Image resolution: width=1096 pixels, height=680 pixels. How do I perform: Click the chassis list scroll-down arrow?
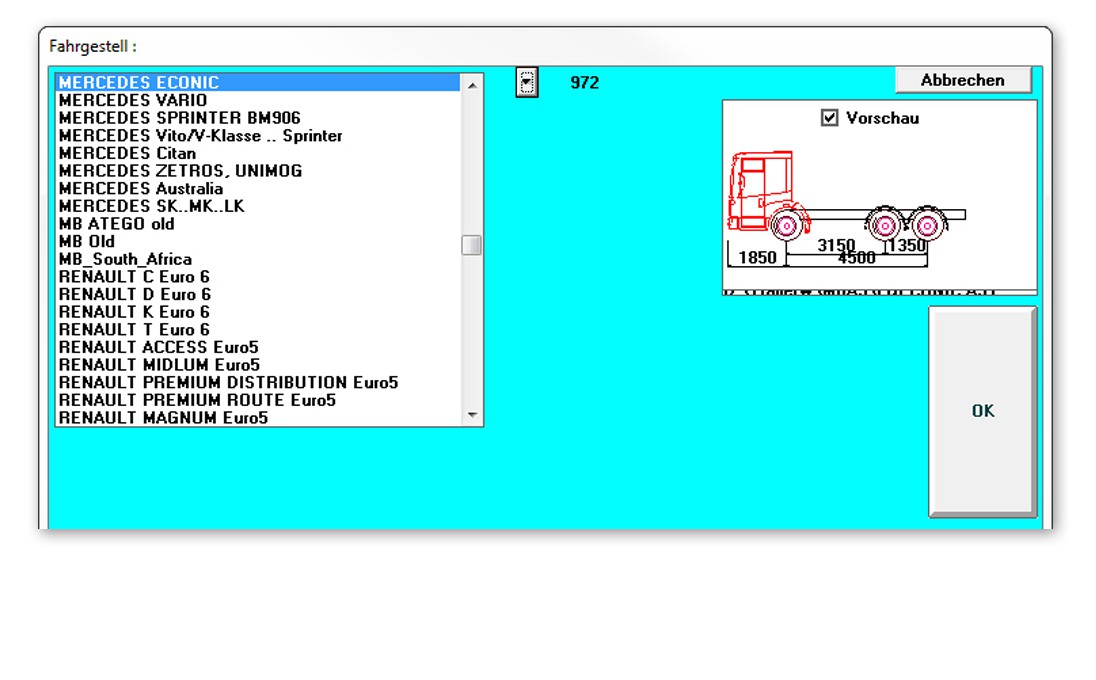pos(472,415)
